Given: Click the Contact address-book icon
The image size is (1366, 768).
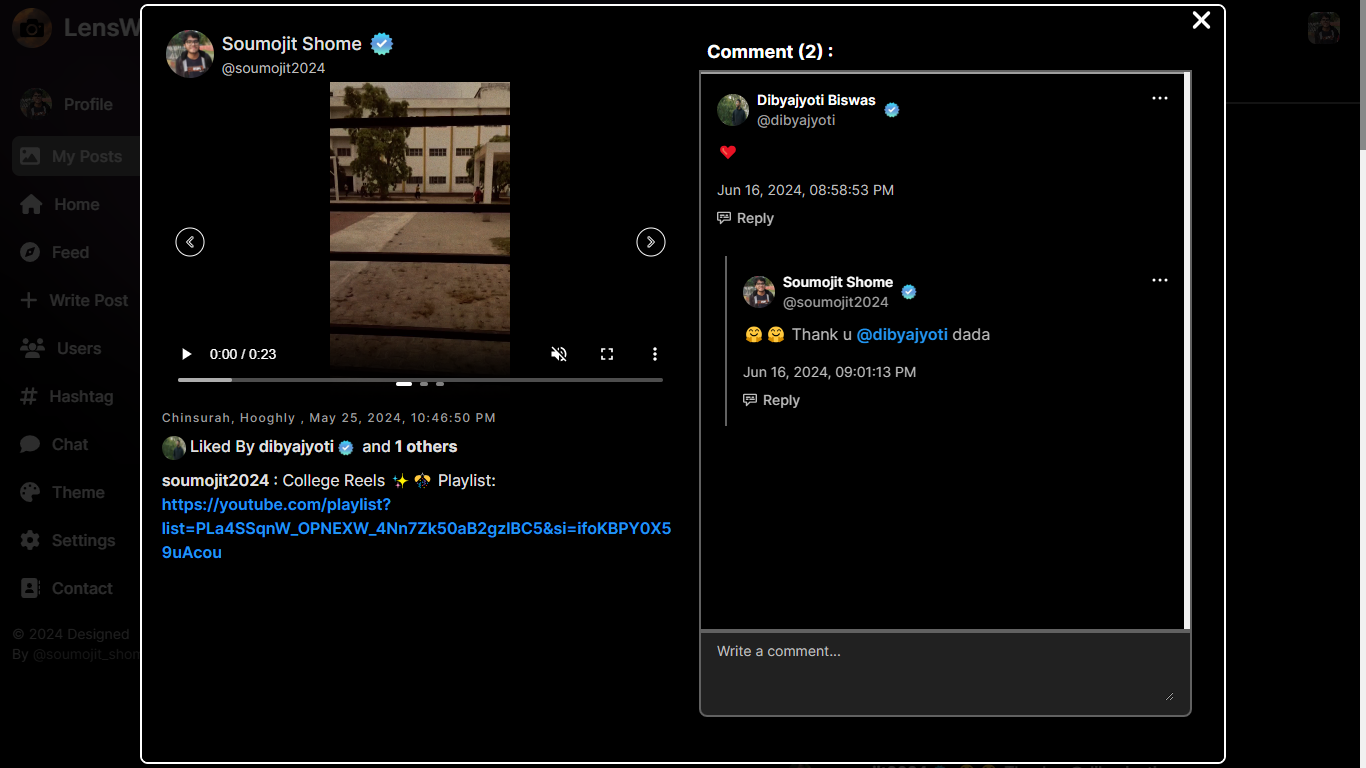Looking at the screenshot, I should [x=30, y=588].
